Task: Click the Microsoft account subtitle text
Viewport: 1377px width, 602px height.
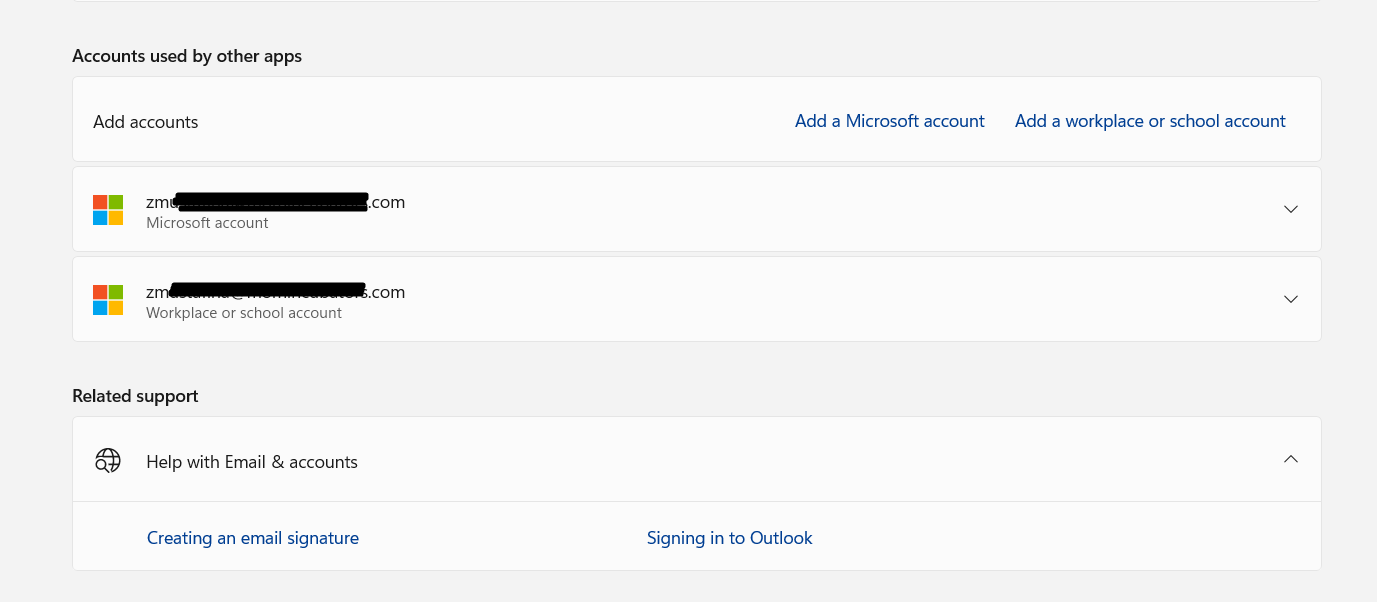Action: (x=207, y=222)
